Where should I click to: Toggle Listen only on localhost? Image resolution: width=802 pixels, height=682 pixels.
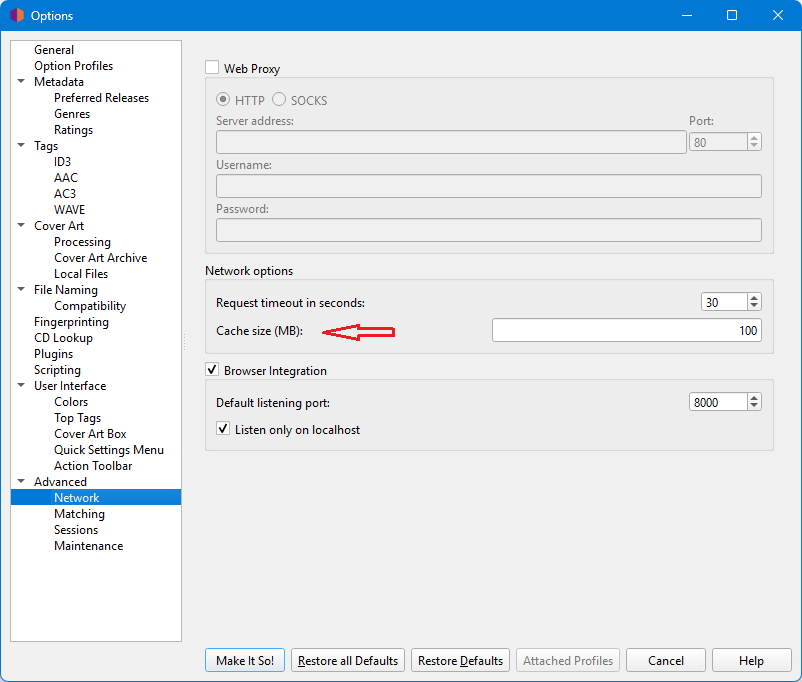[223, 429]
